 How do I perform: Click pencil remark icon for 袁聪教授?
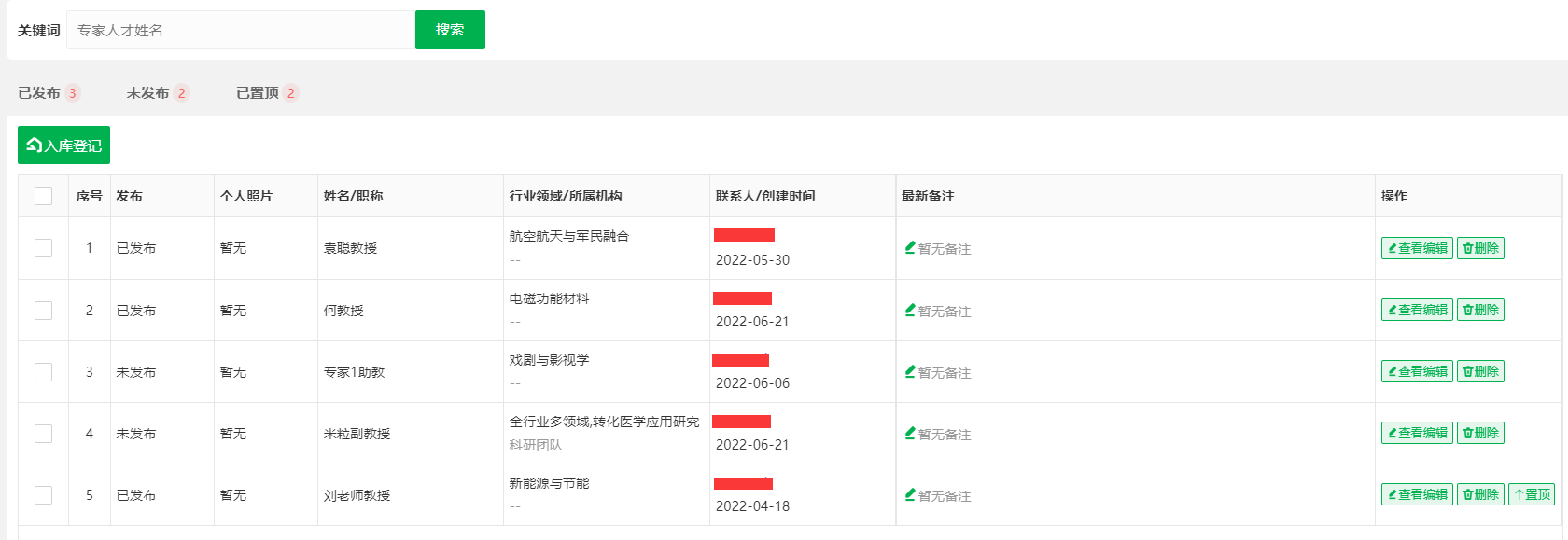pos(910,247)
